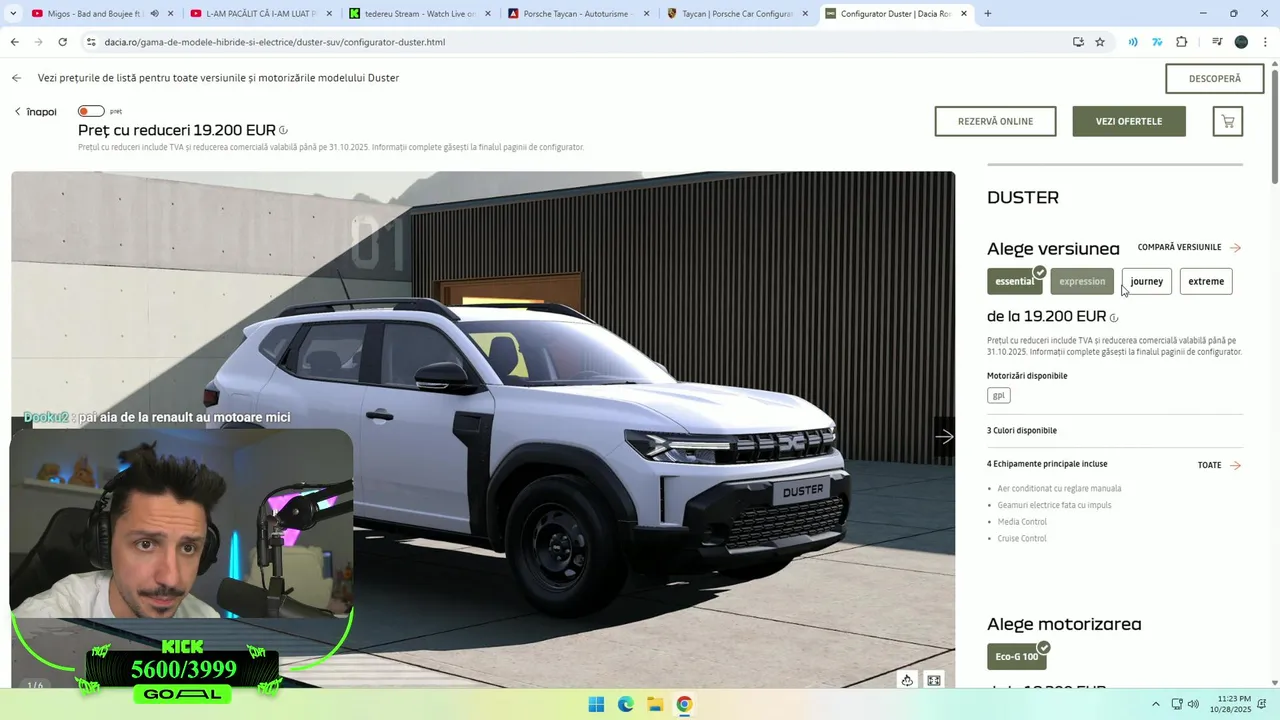1280x720 pixels.
Task: Open Chrome profile avatar
Action: tap(1241, 42)
